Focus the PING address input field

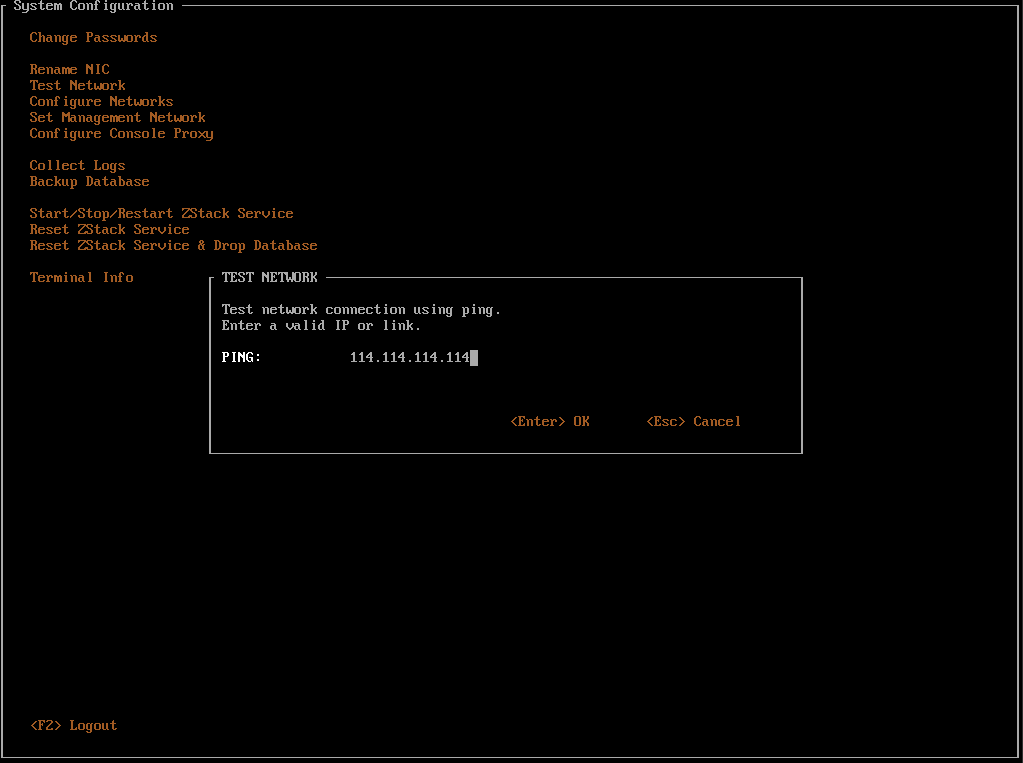pyautogui.click(x=413, y=358)
